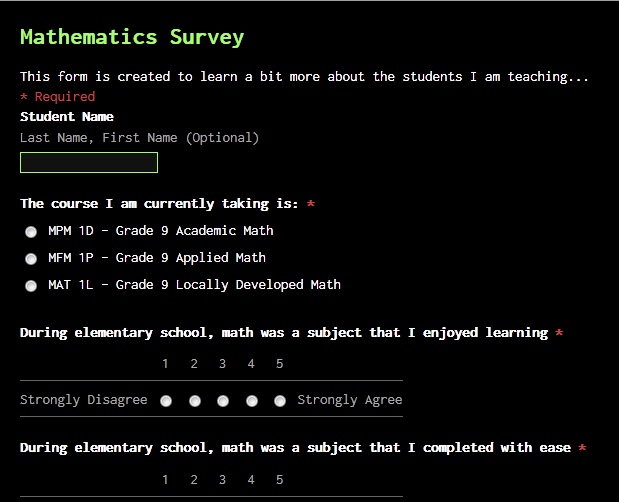Click the 'The course I am currently taking' question

pyautogui.click(x=159, y=204)
